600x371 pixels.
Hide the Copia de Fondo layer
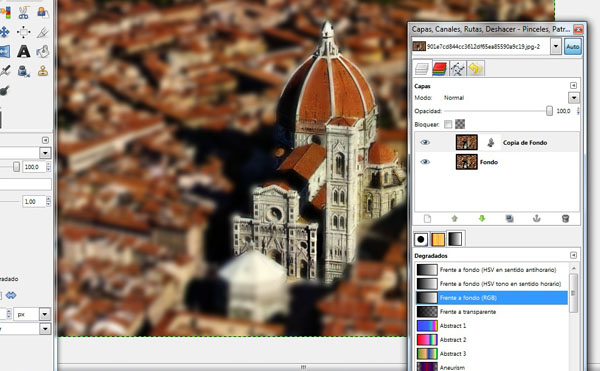click(425, 142)
